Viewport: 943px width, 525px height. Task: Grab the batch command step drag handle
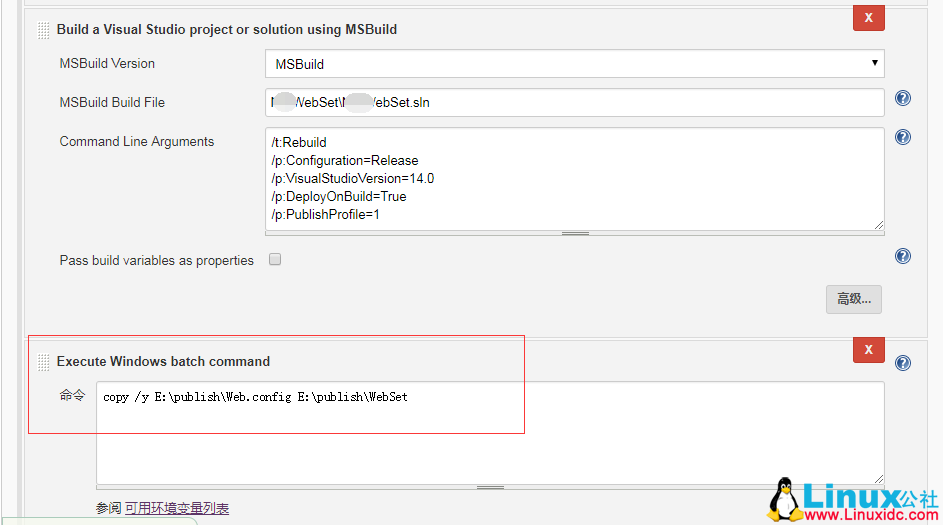[44, 362]
